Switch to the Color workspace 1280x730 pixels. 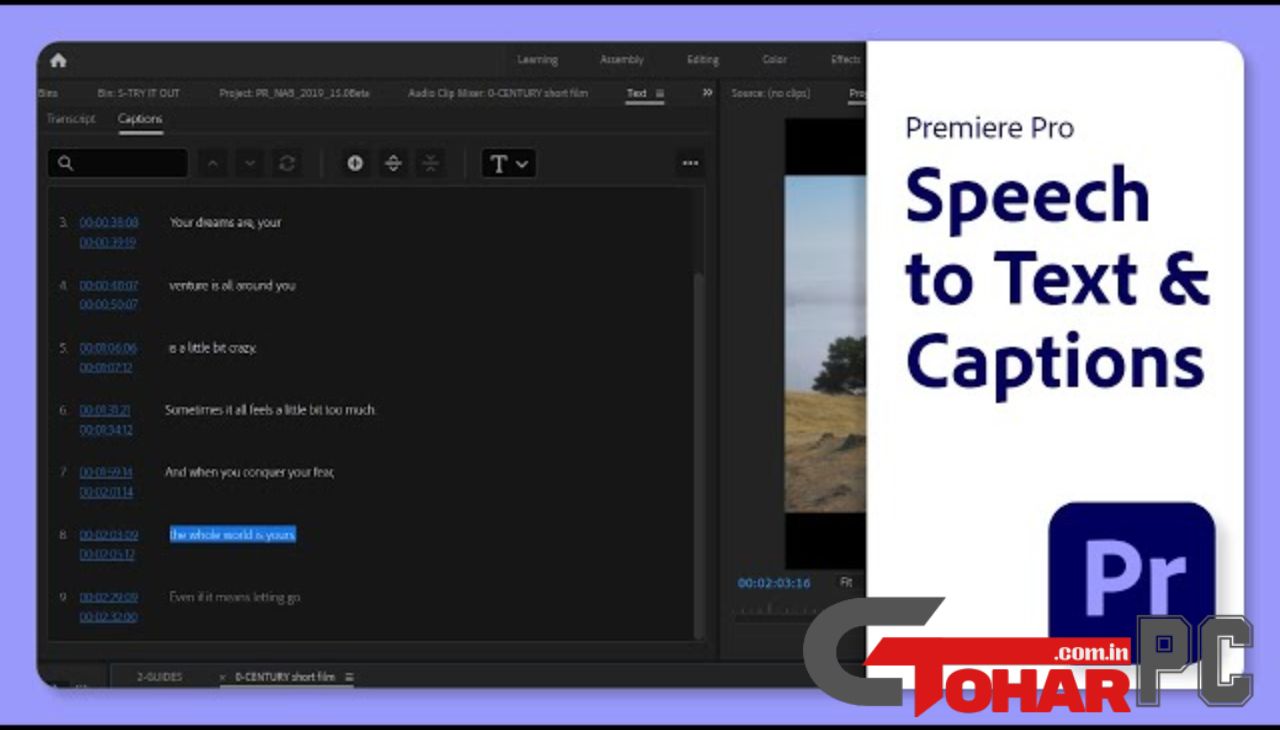[x=775, y=60]
